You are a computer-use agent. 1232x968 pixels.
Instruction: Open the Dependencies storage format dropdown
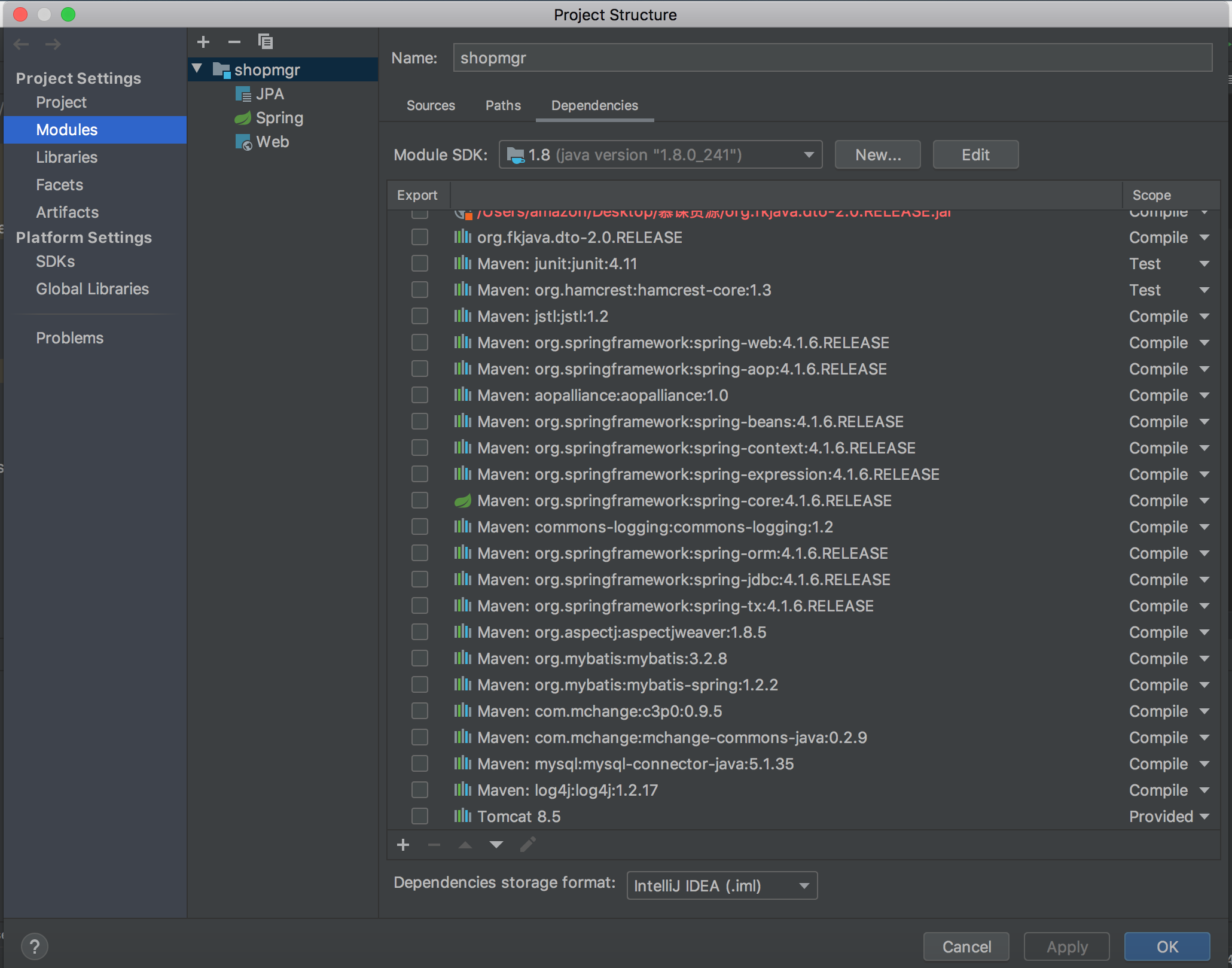pos(722,885)
